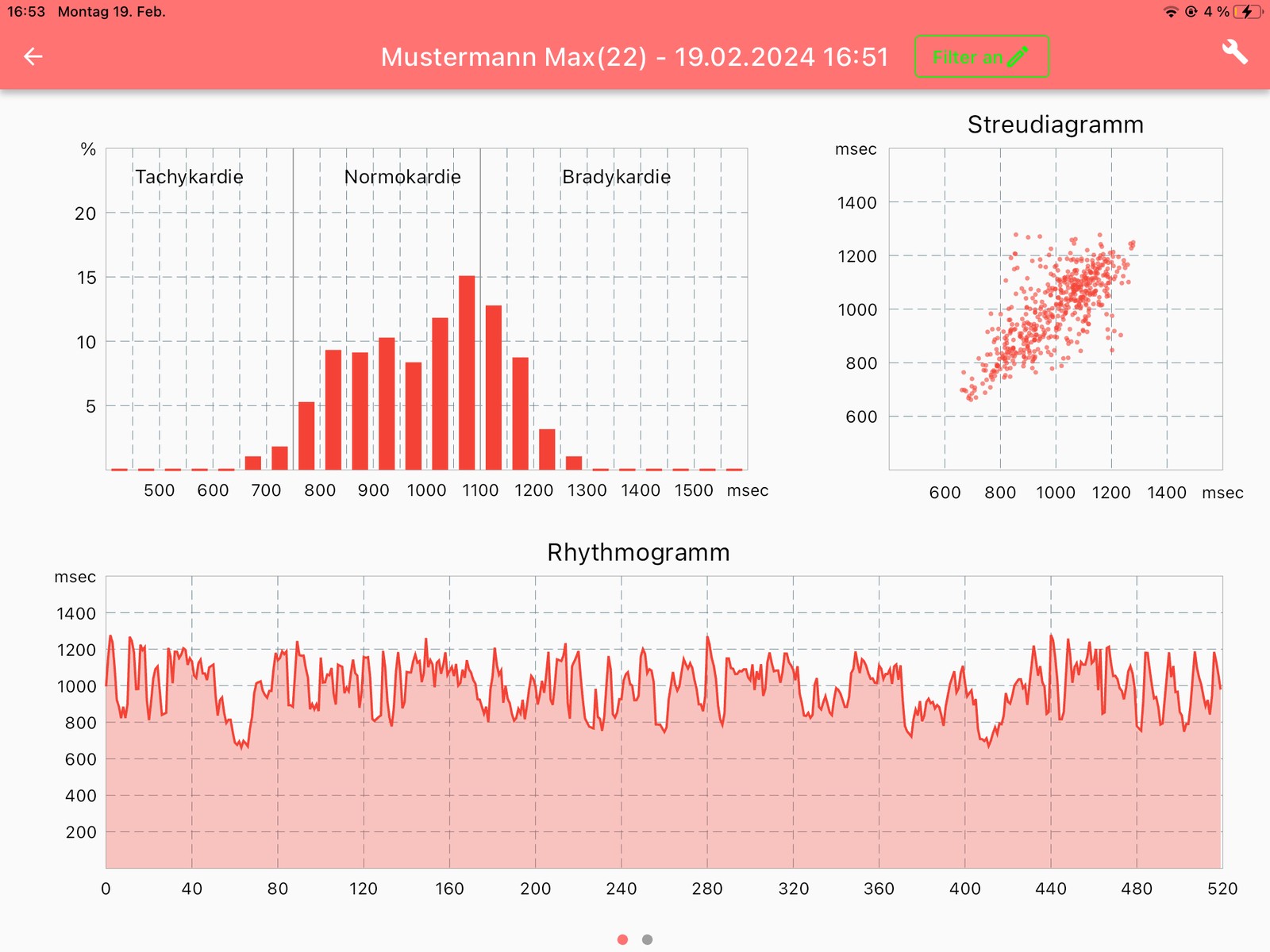Image resolution: width=1270 pixels, height=952 pixels.
Task: Toggle the 'Filter an' button
Action: coord(982,56)
